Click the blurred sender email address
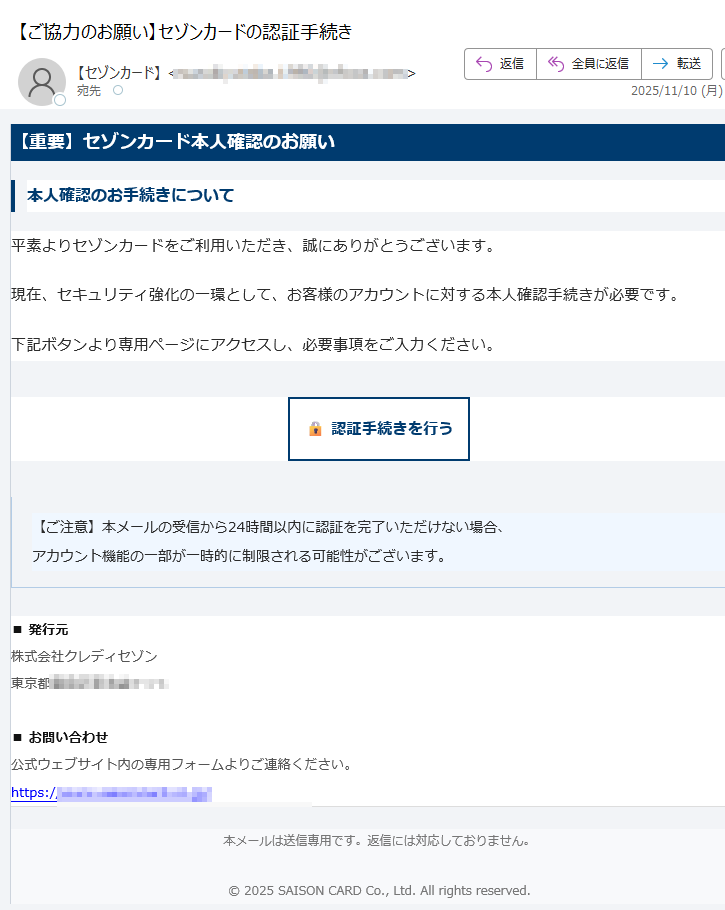The width and height of the screenshot is (725, 910). (x=292, y=73)
